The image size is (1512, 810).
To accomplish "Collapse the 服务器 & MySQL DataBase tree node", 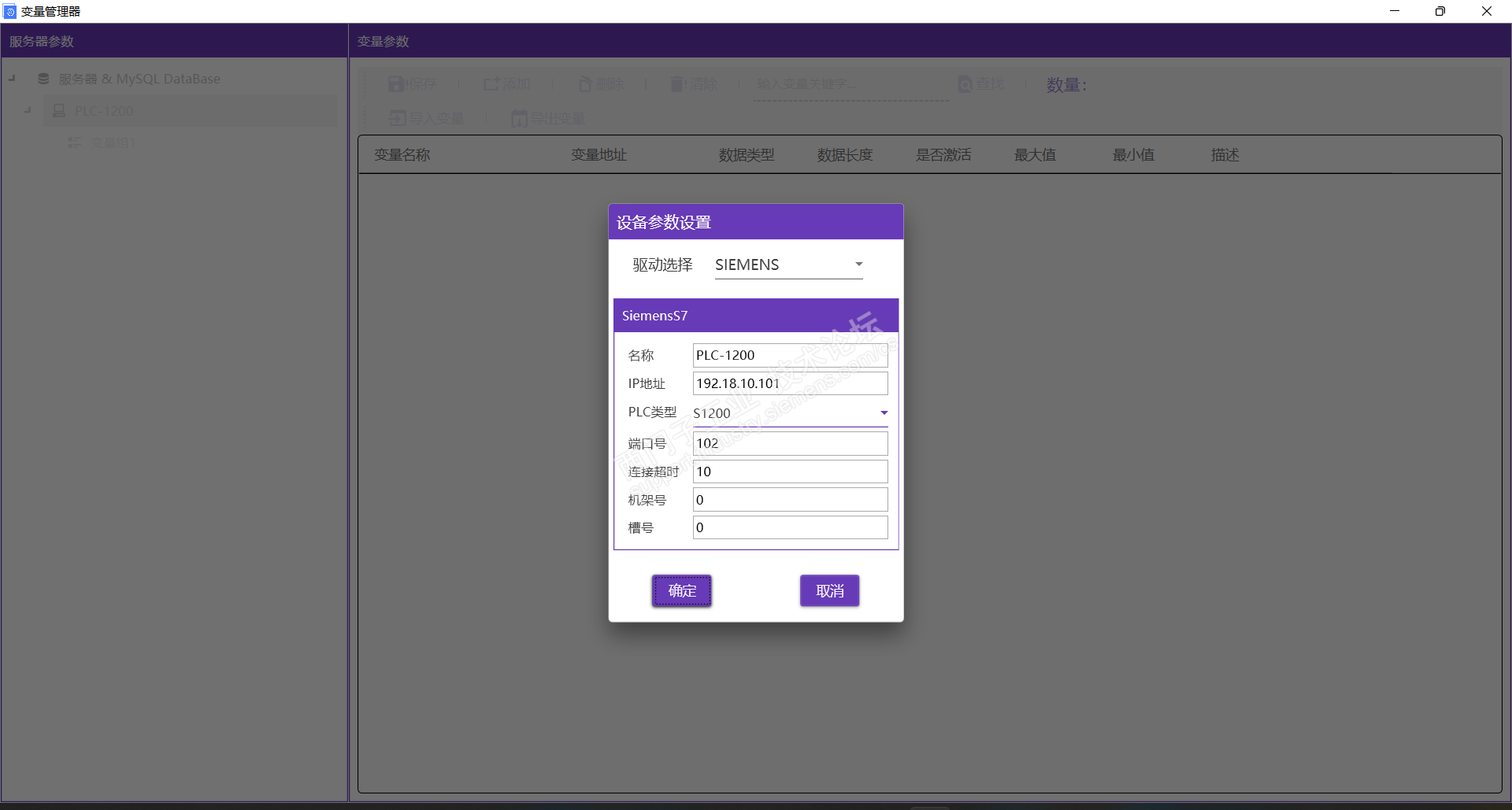I will (12, 79).
